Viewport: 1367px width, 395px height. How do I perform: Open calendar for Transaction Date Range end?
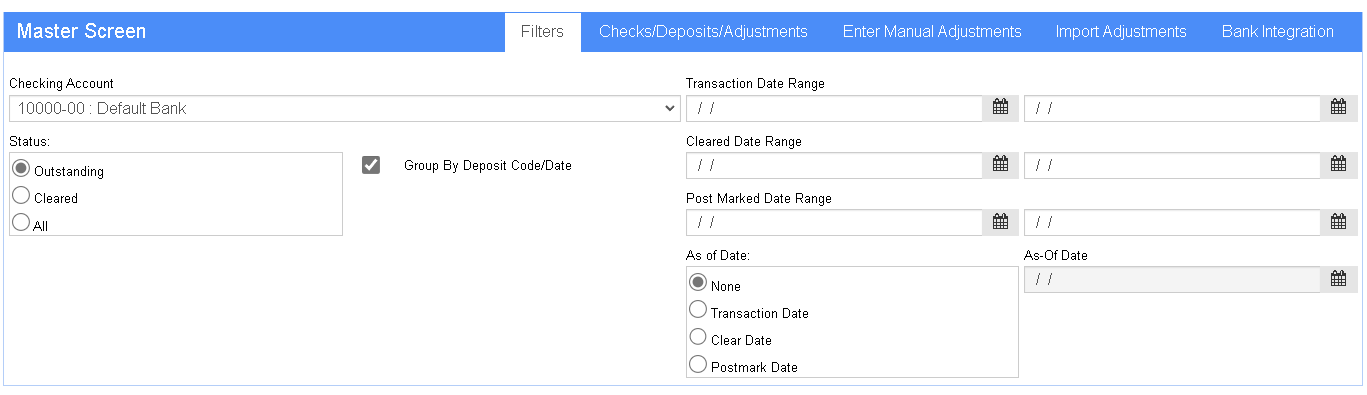[1338, 108]
